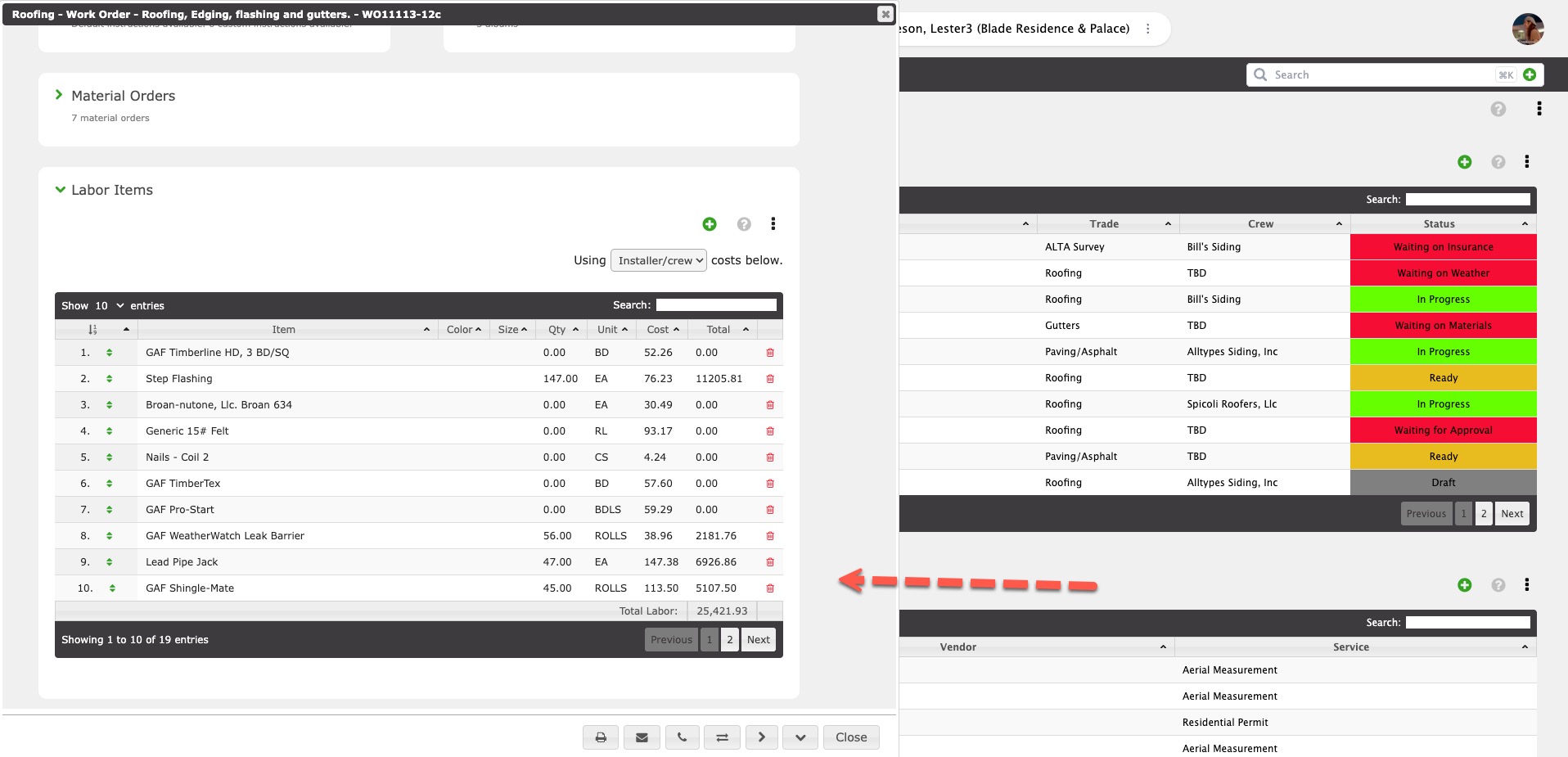Click Next in work orders pagination
The width and height of the screenshot is (1568, 757).
tap(1512, 514)
